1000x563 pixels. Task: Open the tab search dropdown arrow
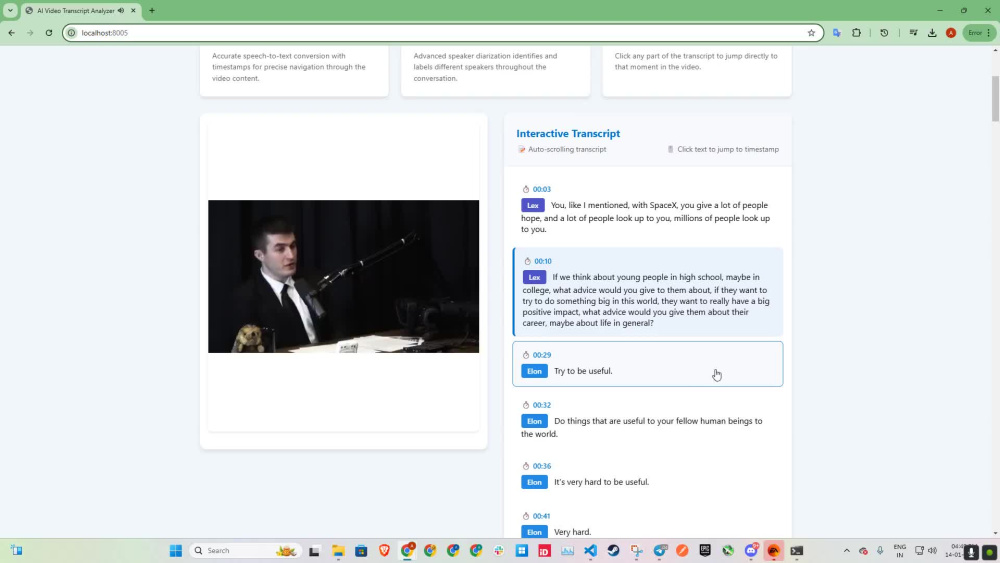coord(10,10)
